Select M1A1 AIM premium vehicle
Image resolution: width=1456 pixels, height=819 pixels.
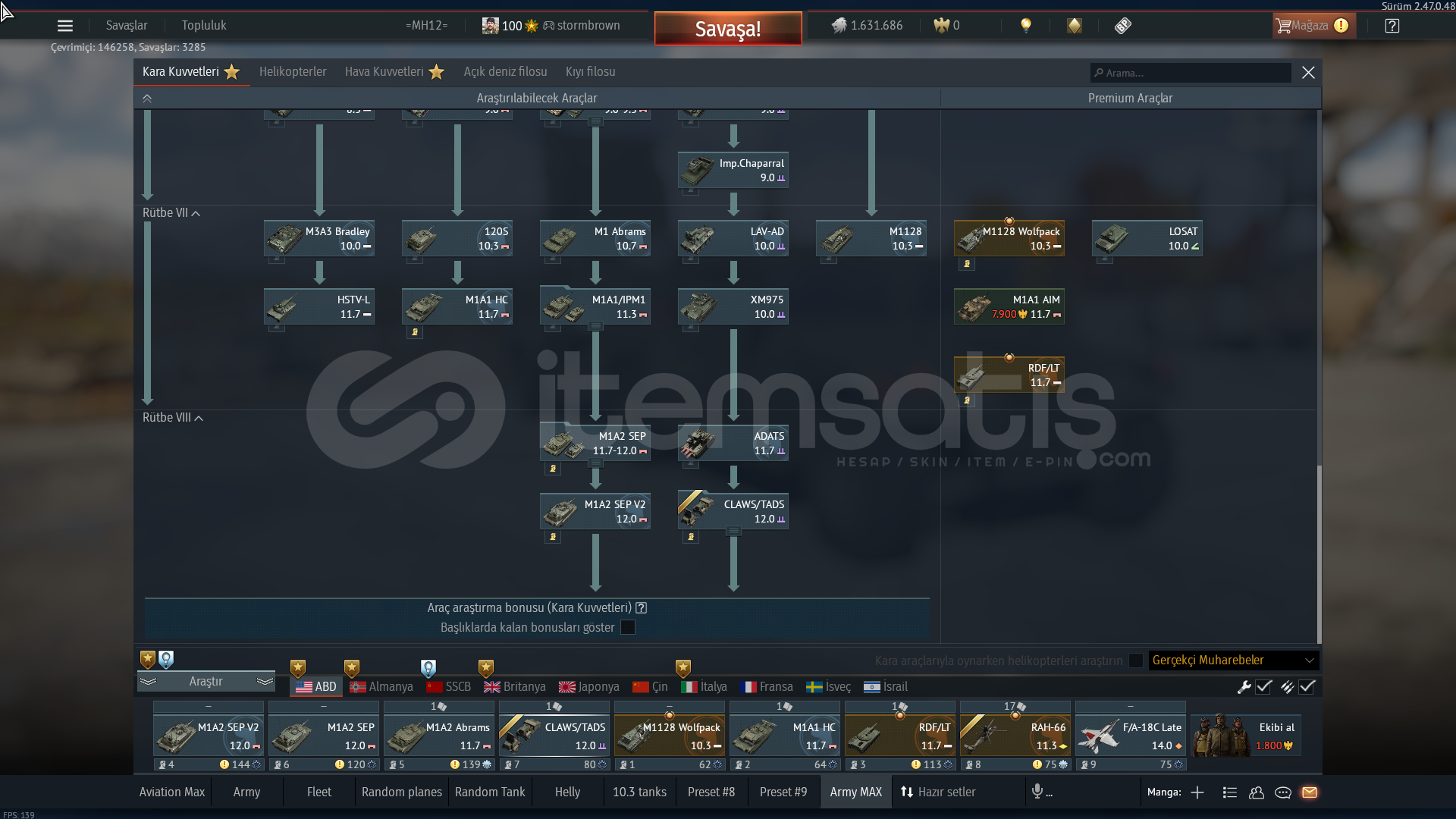pos(1009,306)
